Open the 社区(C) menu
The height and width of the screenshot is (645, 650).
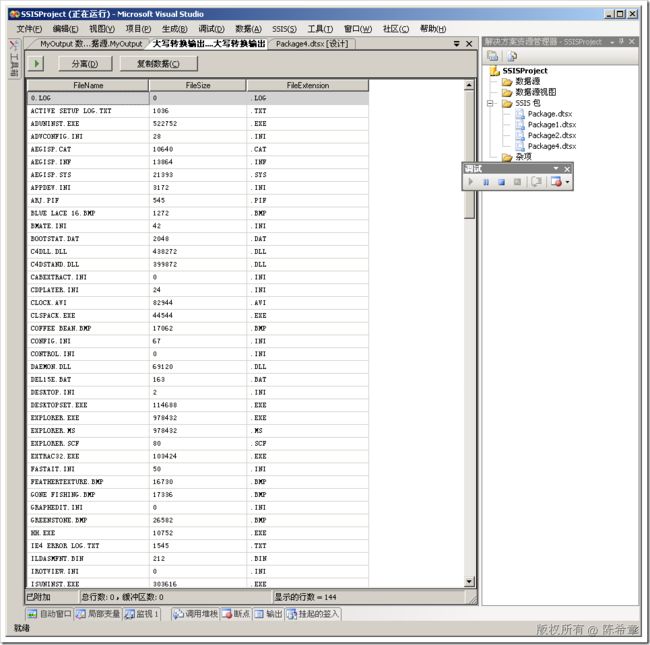click(x=395, y=29)
